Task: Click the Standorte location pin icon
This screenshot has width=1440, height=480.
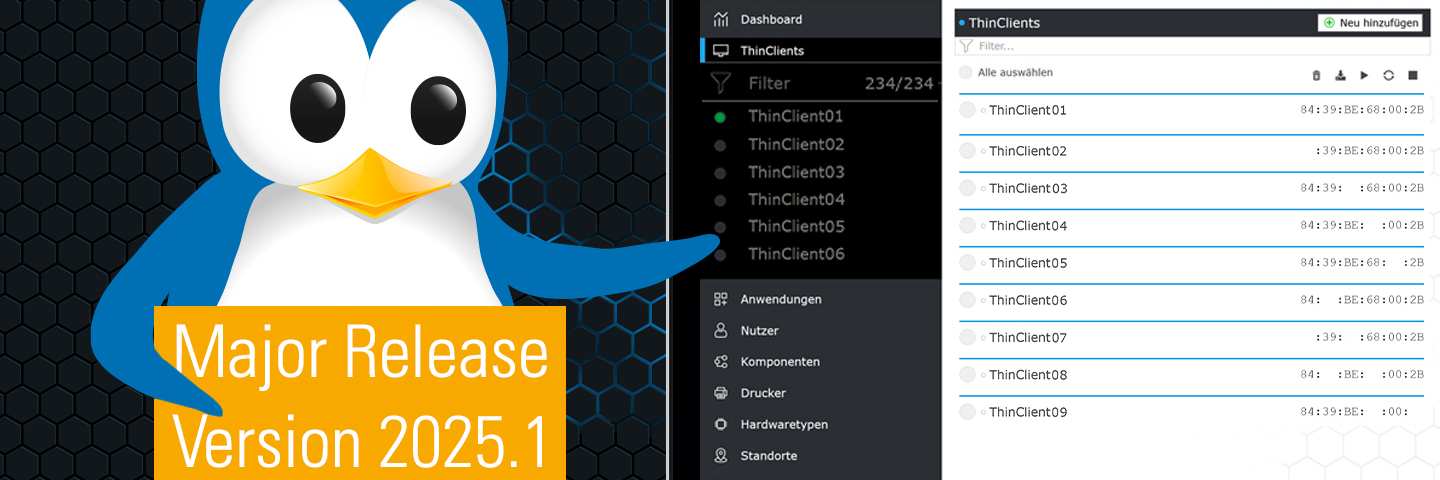Action: [x=720, y=455]
